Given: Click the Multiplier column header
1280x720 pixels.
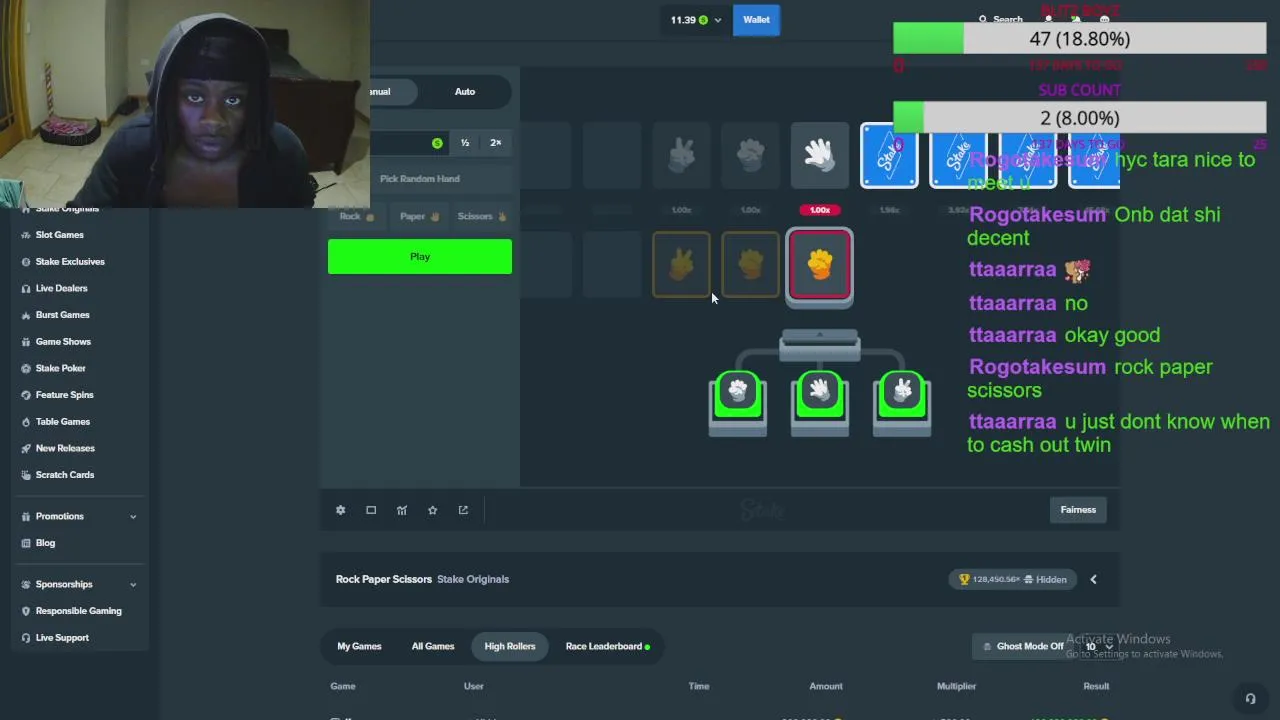Looking at the screenshot, I should pos(956,686).
